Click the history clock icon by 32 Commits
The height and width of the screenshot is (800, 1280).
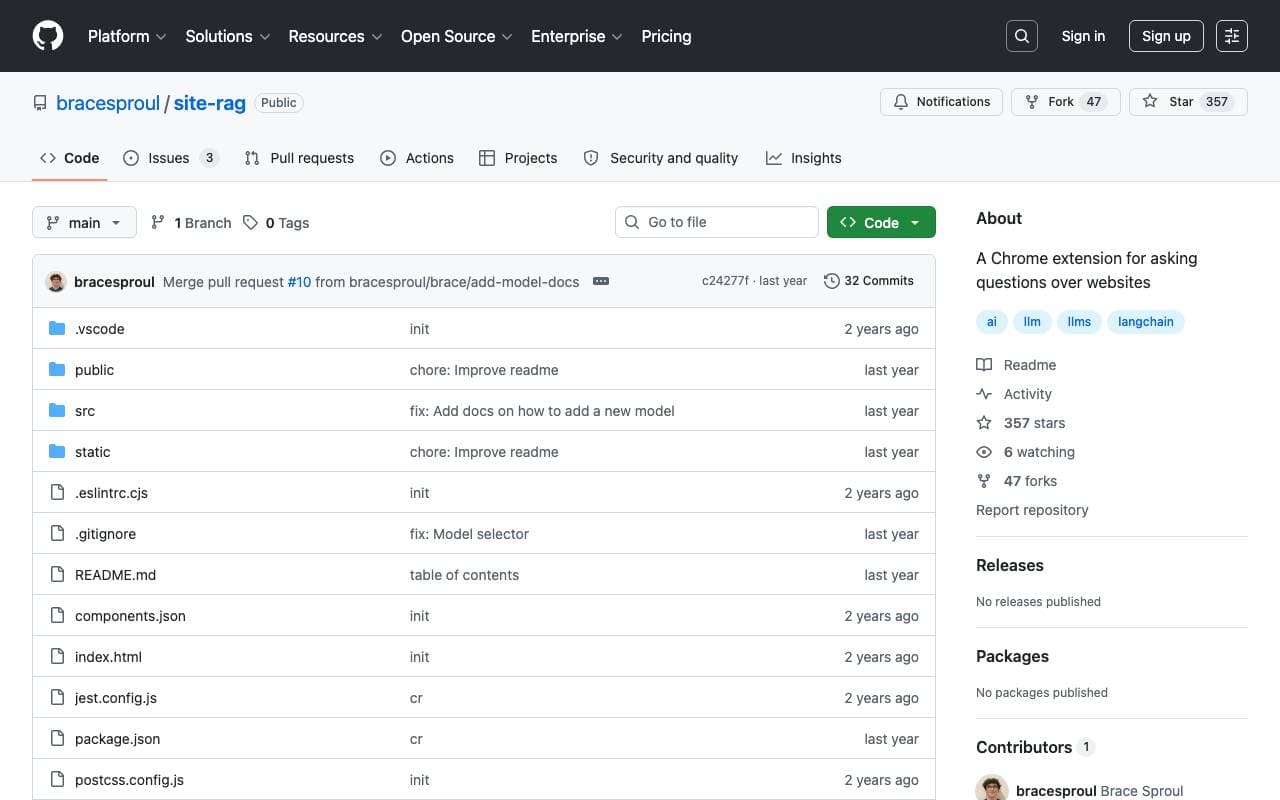tap(831, 281)
